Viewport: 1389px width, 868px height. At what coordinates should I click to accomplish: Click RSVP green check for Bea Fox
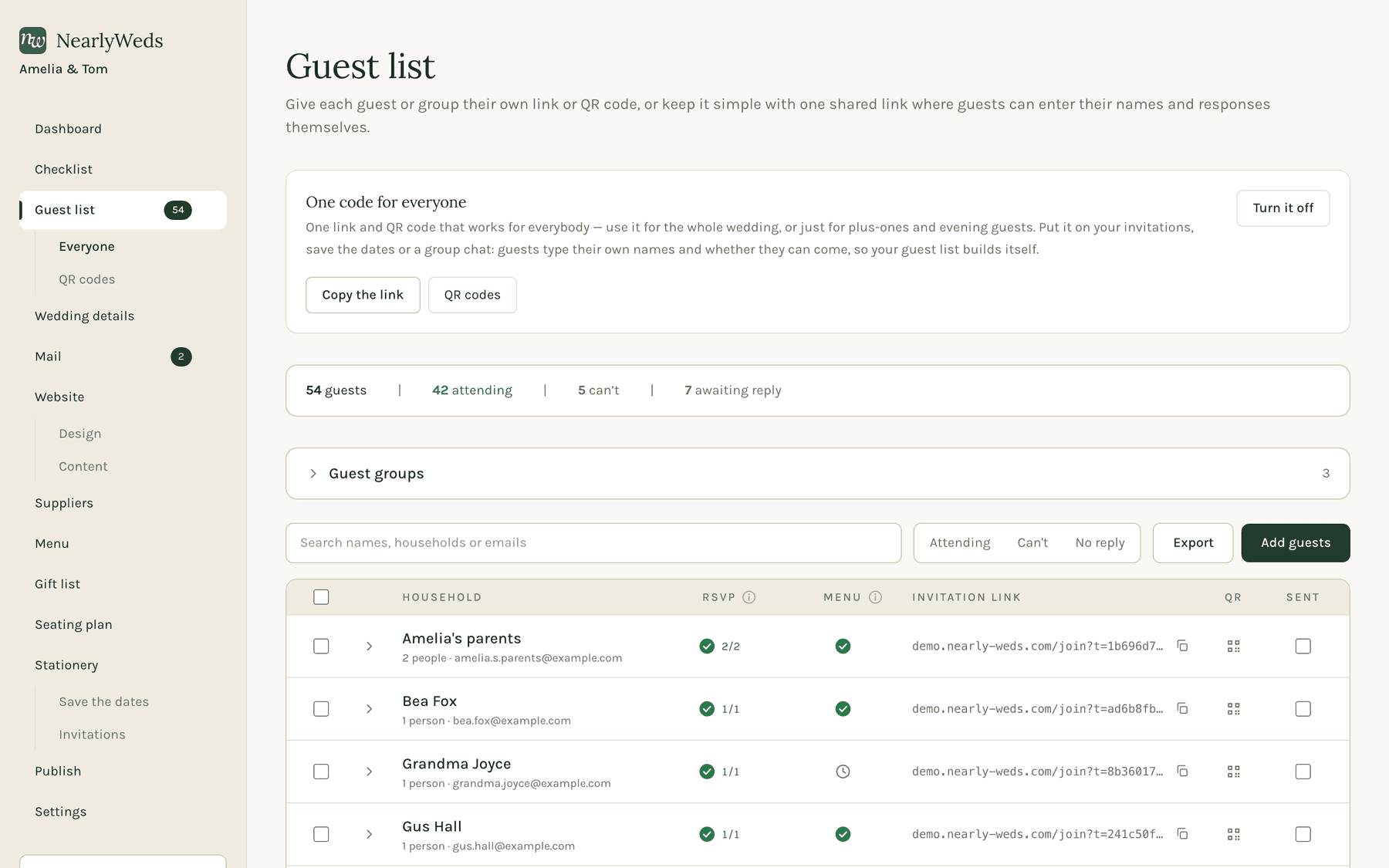707,708
